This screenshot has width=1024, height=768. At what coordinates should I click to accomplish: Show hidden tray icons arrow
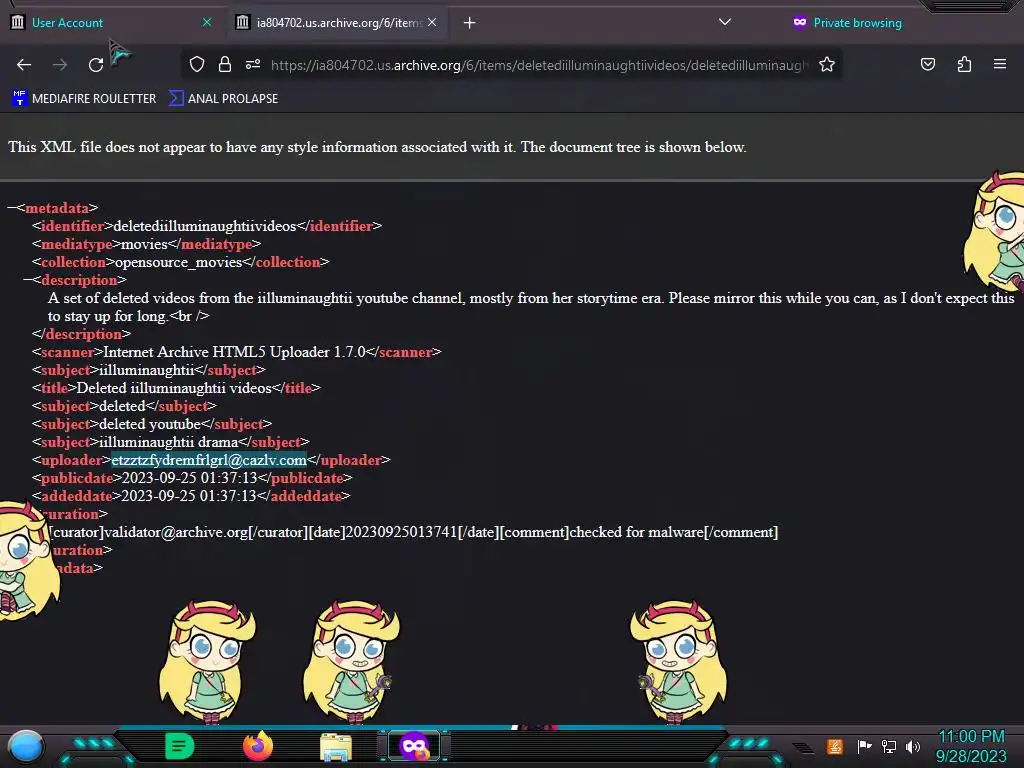[x=804, y=748]
